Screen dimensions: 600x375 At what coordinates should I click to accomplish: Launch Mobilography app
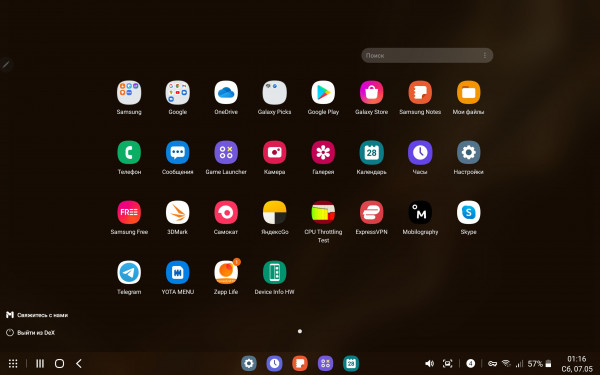pos(420,212)
